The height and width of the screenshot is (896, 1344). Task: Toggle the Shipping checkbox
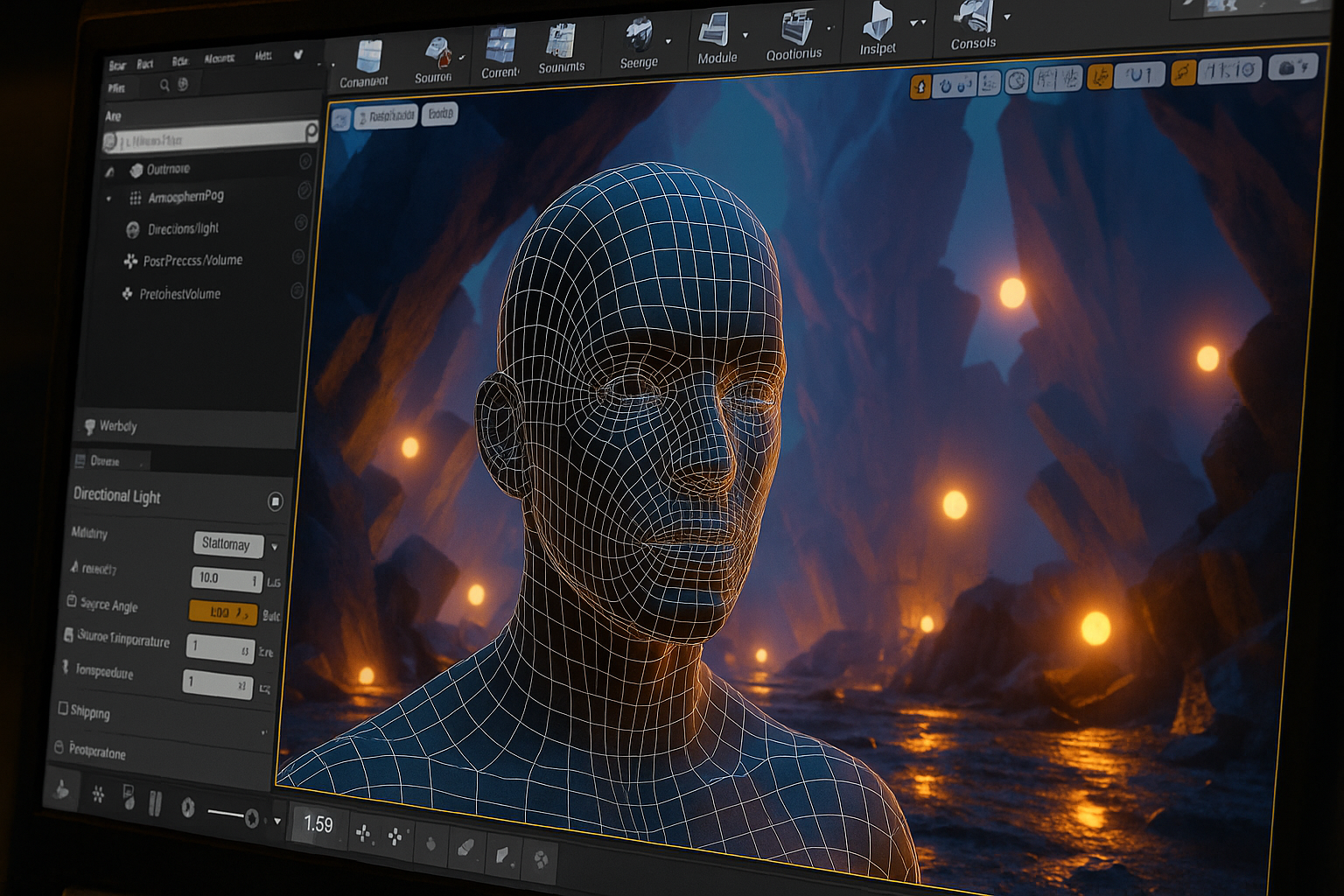(63, 708)
